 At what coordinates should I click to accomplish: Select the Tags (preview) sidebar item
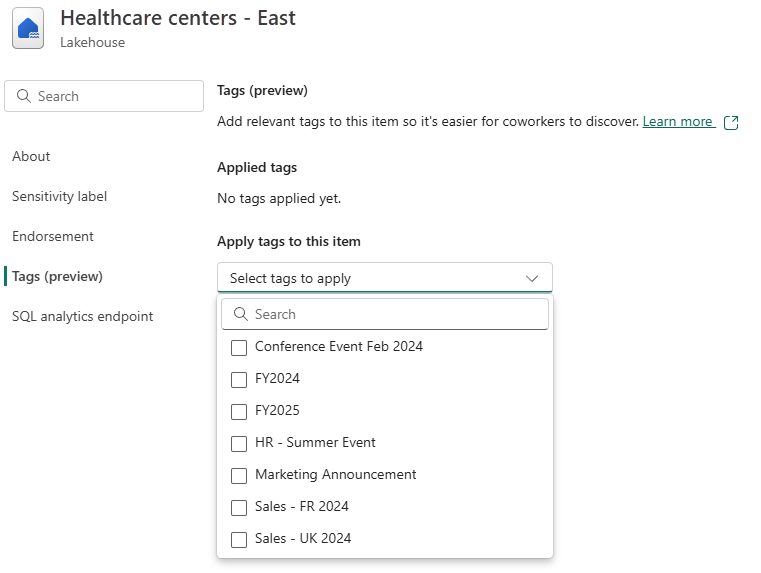(57, 276)
